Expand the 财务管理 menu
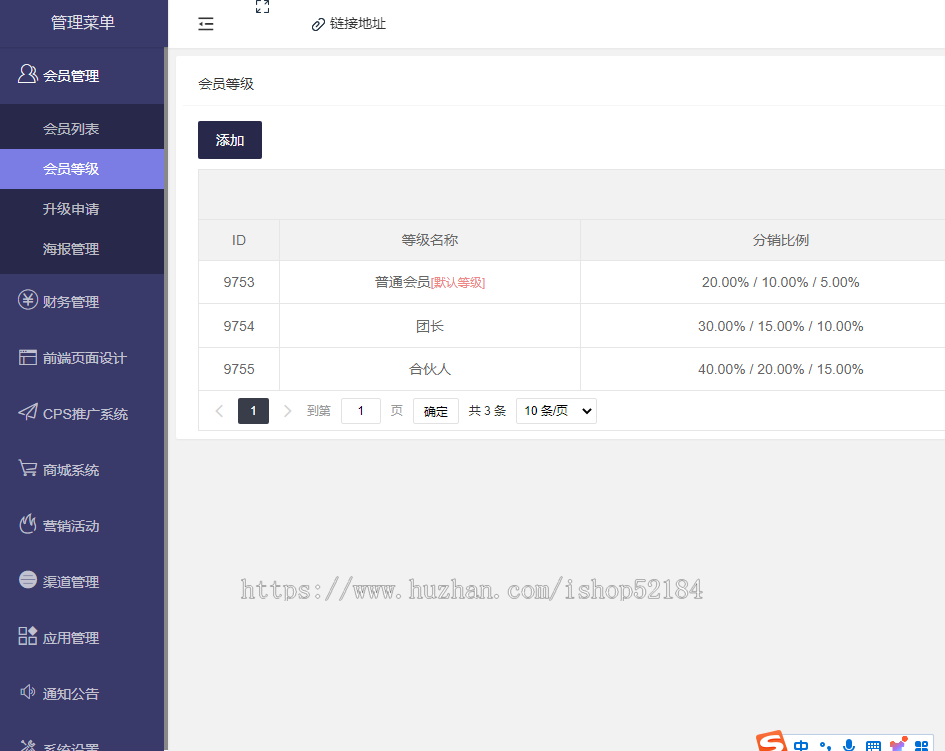Image resolution: width=945 pixels, height=751 pixels. [82, 301]
